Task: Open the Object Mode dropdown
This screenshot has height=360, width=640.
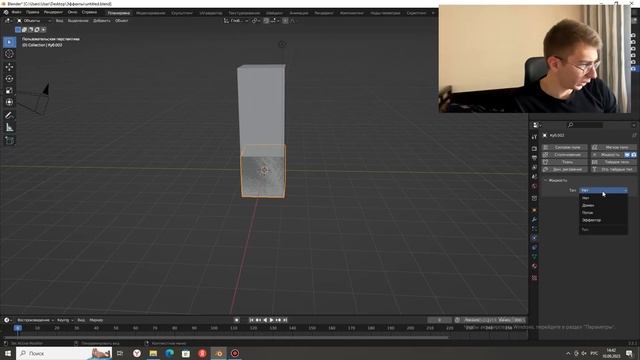Action: (x=34, y=21)
